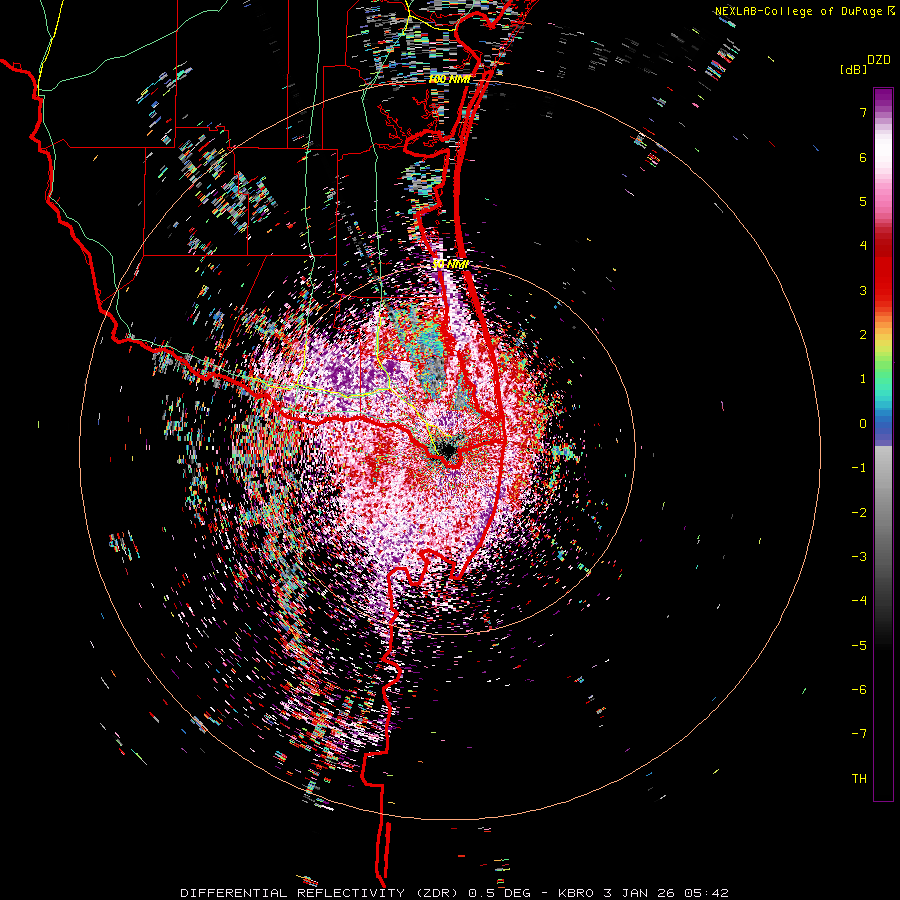The width and height of the screenshot is (900, 900).
Task: Click the NEXLAB-College of DuPage title text
Action: coord(798,11)
